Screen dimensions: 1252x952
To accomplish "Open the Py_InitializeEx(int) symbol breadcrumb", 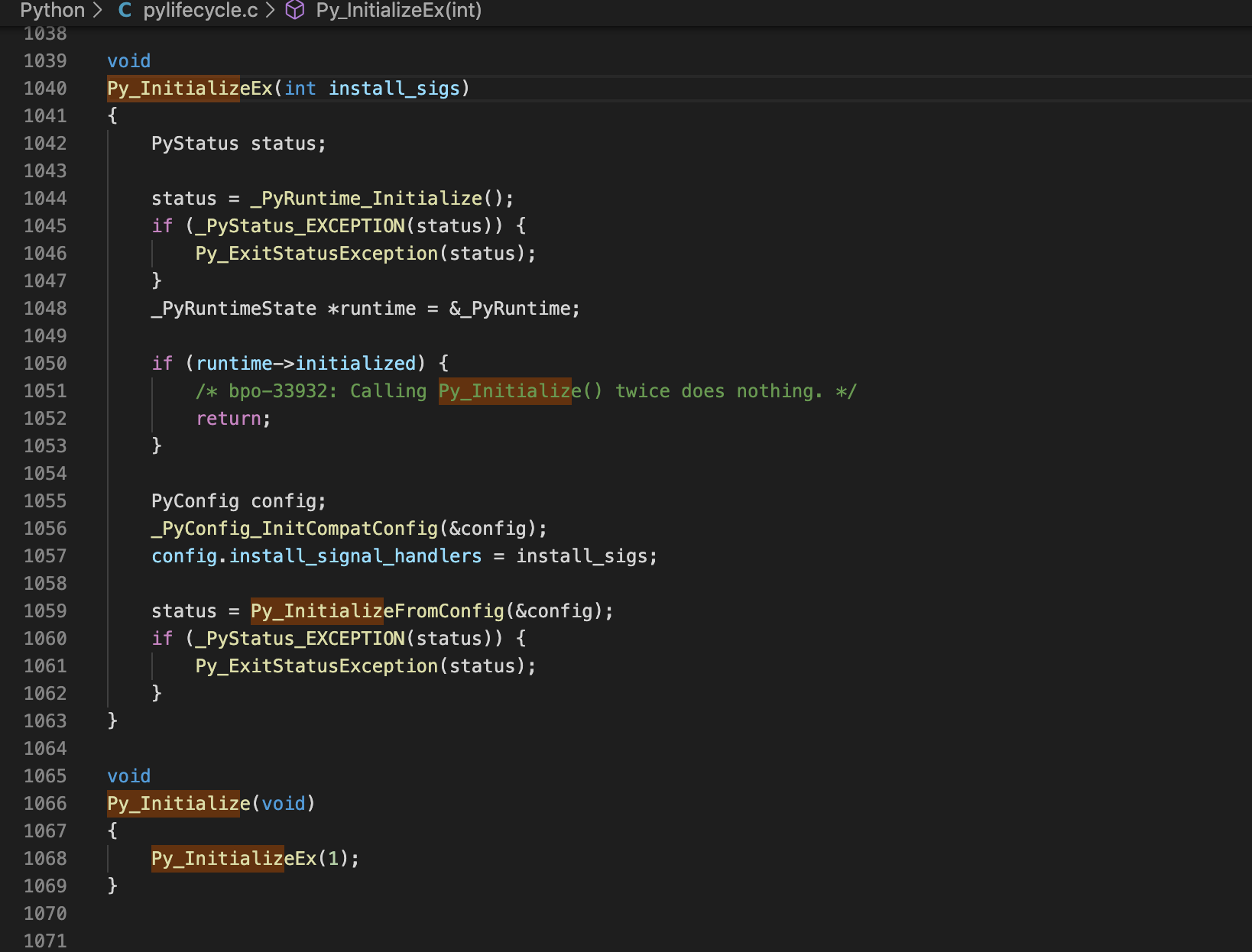I will 399,11.
